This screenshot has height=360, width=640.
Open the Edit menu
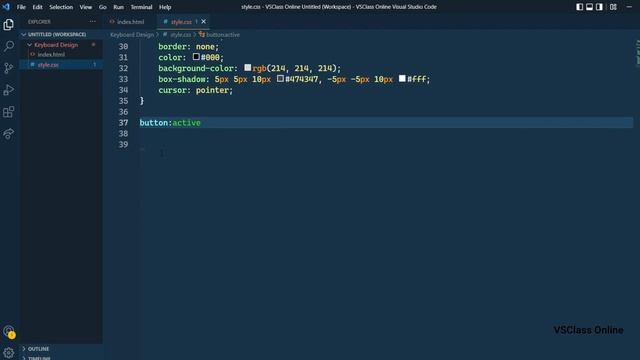38,7
